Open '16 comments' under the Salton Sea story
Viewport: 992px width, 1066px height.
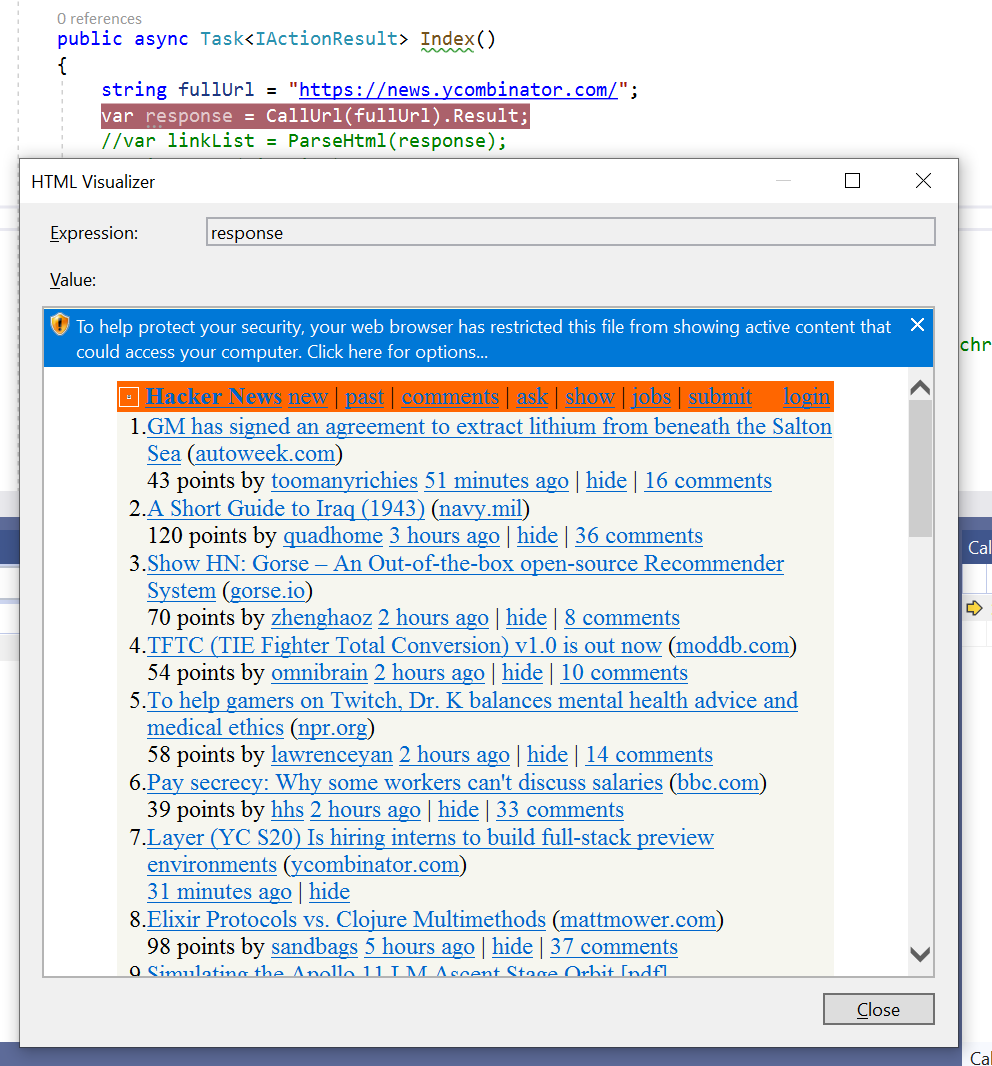[x=707, y=480]
